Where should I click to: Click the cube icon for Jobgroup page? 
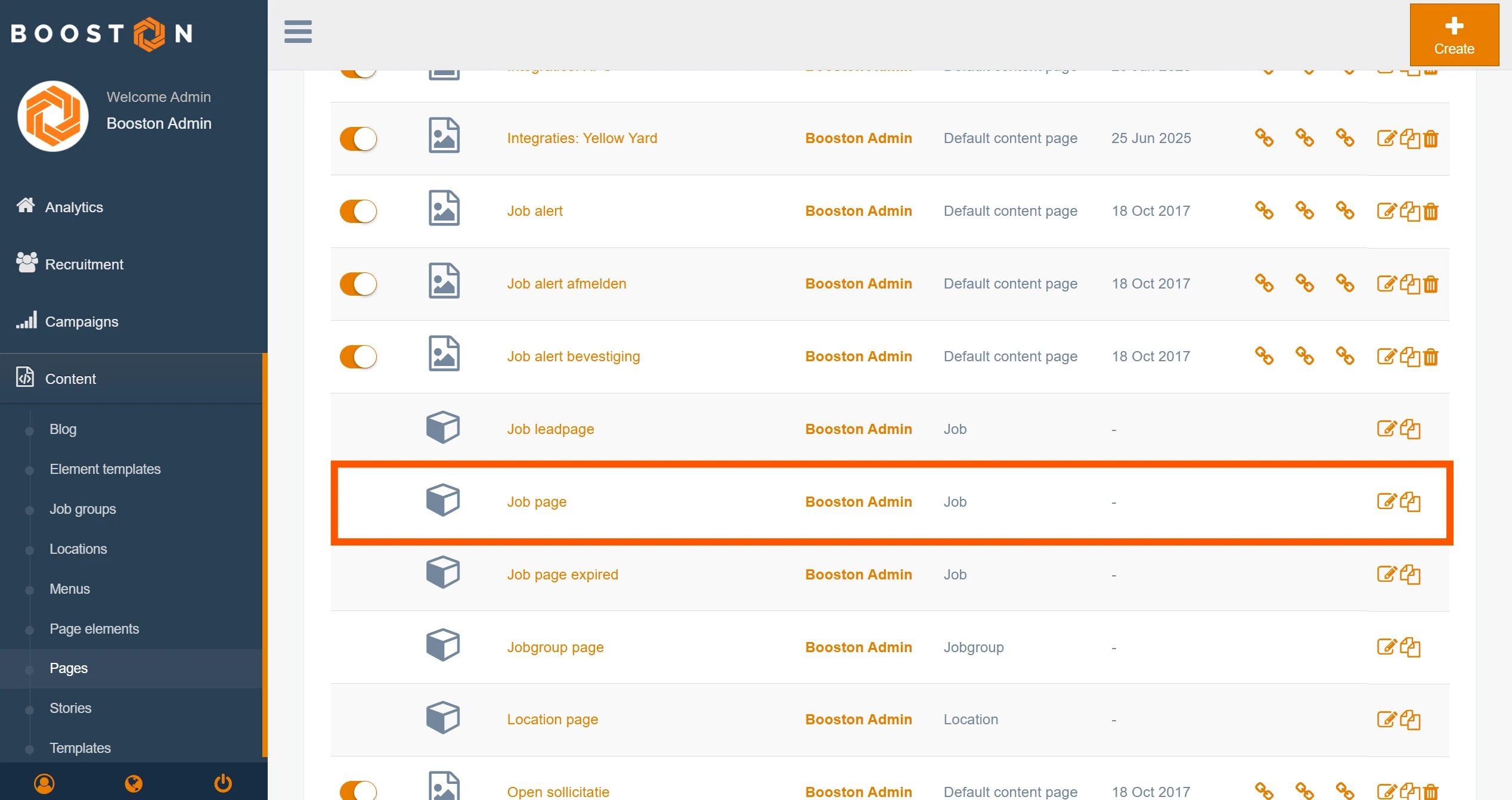click(443, 645)
